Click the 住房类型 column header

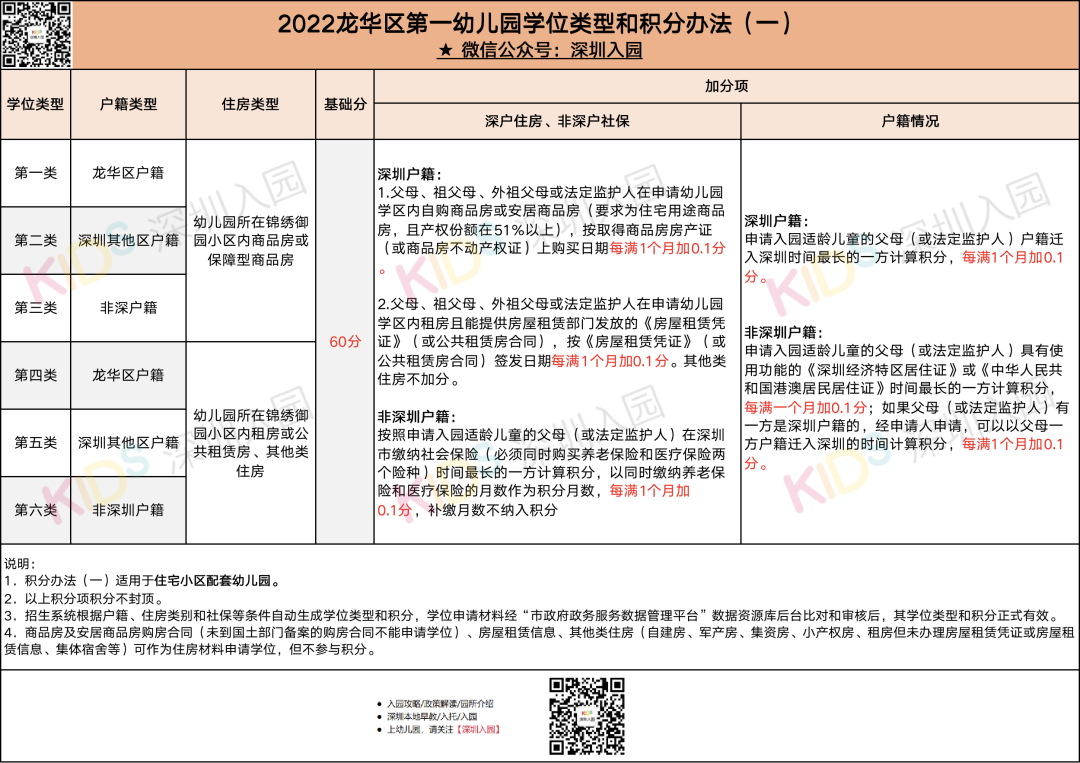point(250,105)
